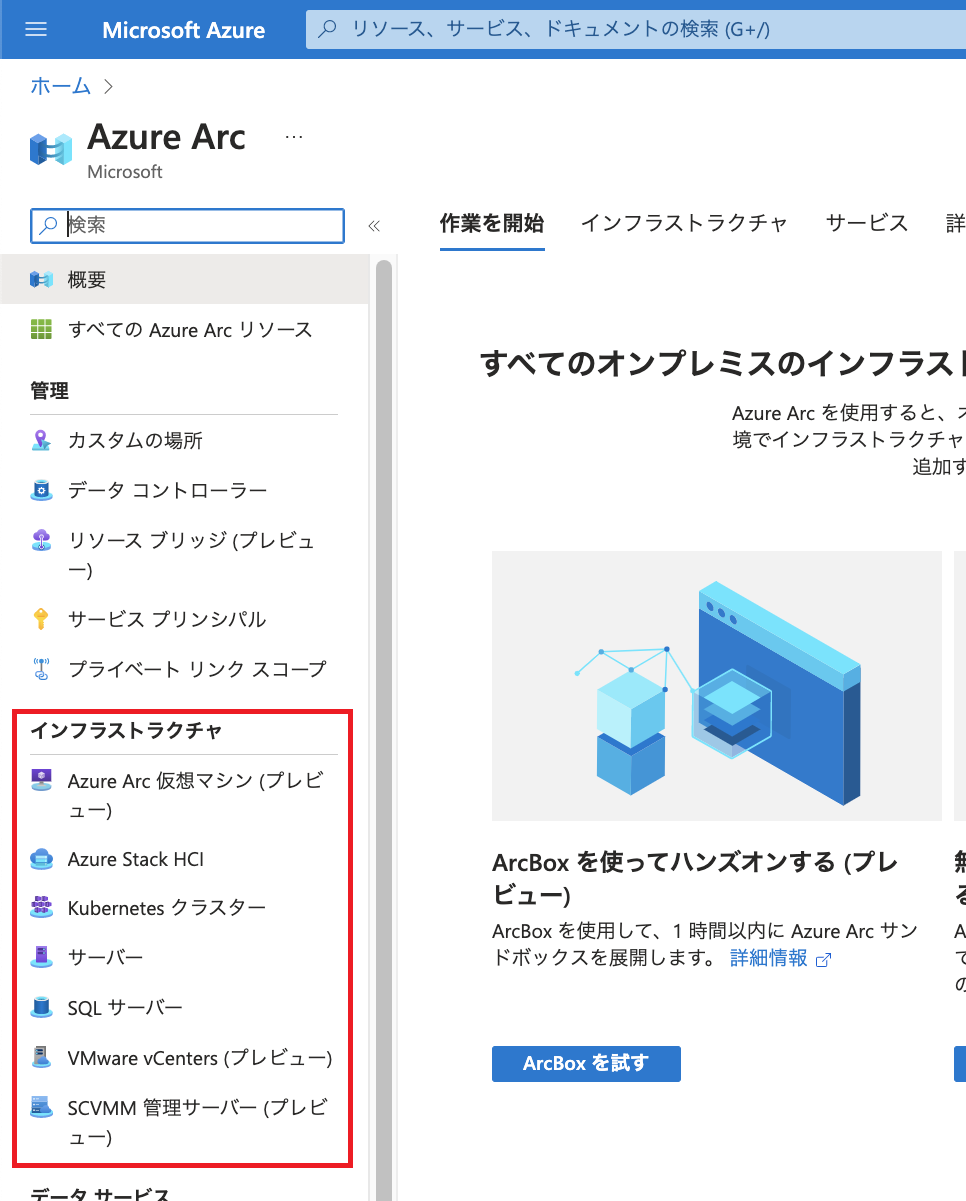966x1201 pixels.
Task: Click the Azure Arc service logo icon
Action: [51, 149]
